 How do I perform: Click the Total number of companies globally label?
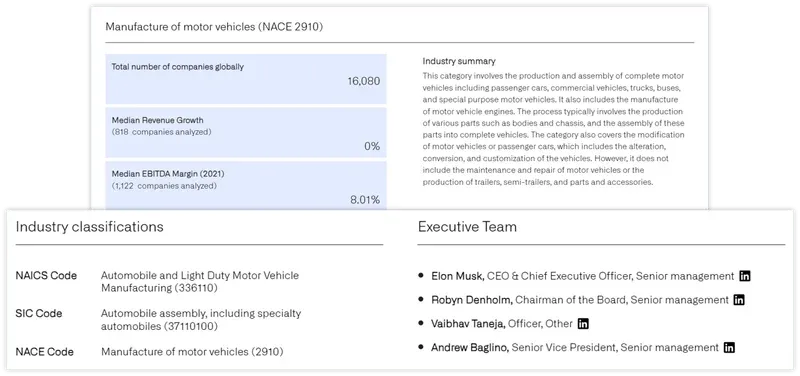click(x=178, y=66)
